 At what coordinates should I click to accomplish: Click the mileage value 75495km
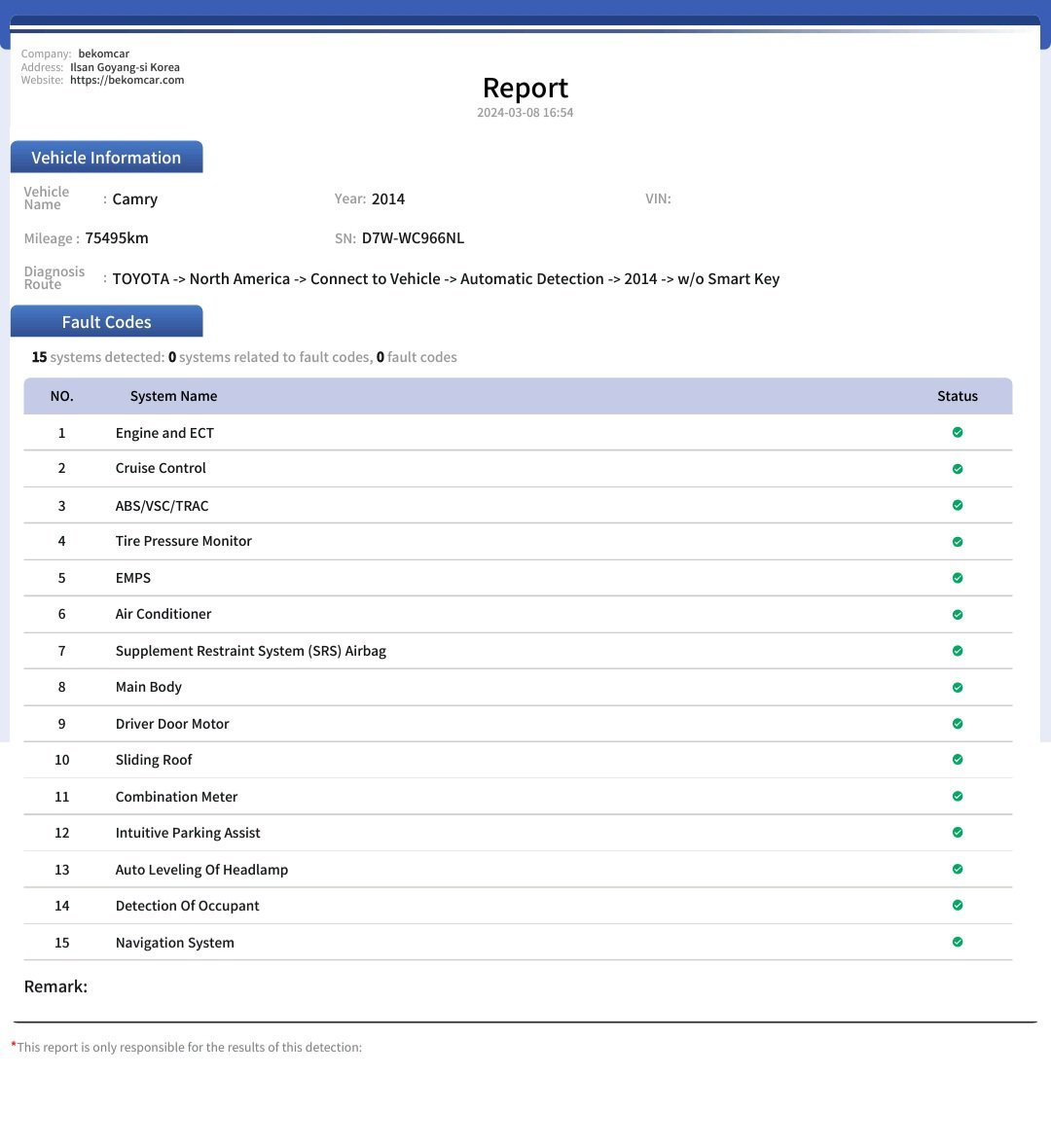click(x=117, y=238)
